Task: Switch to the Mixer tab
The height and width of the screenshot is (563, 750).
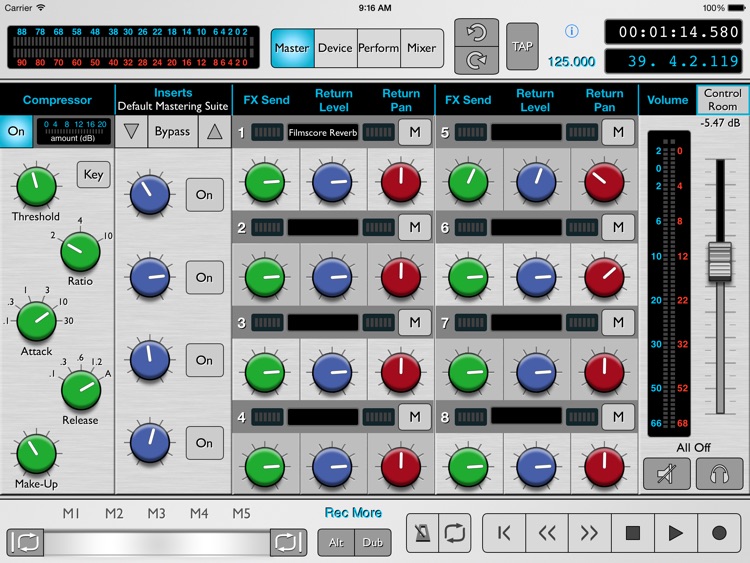Action: (x=421, y=47)
